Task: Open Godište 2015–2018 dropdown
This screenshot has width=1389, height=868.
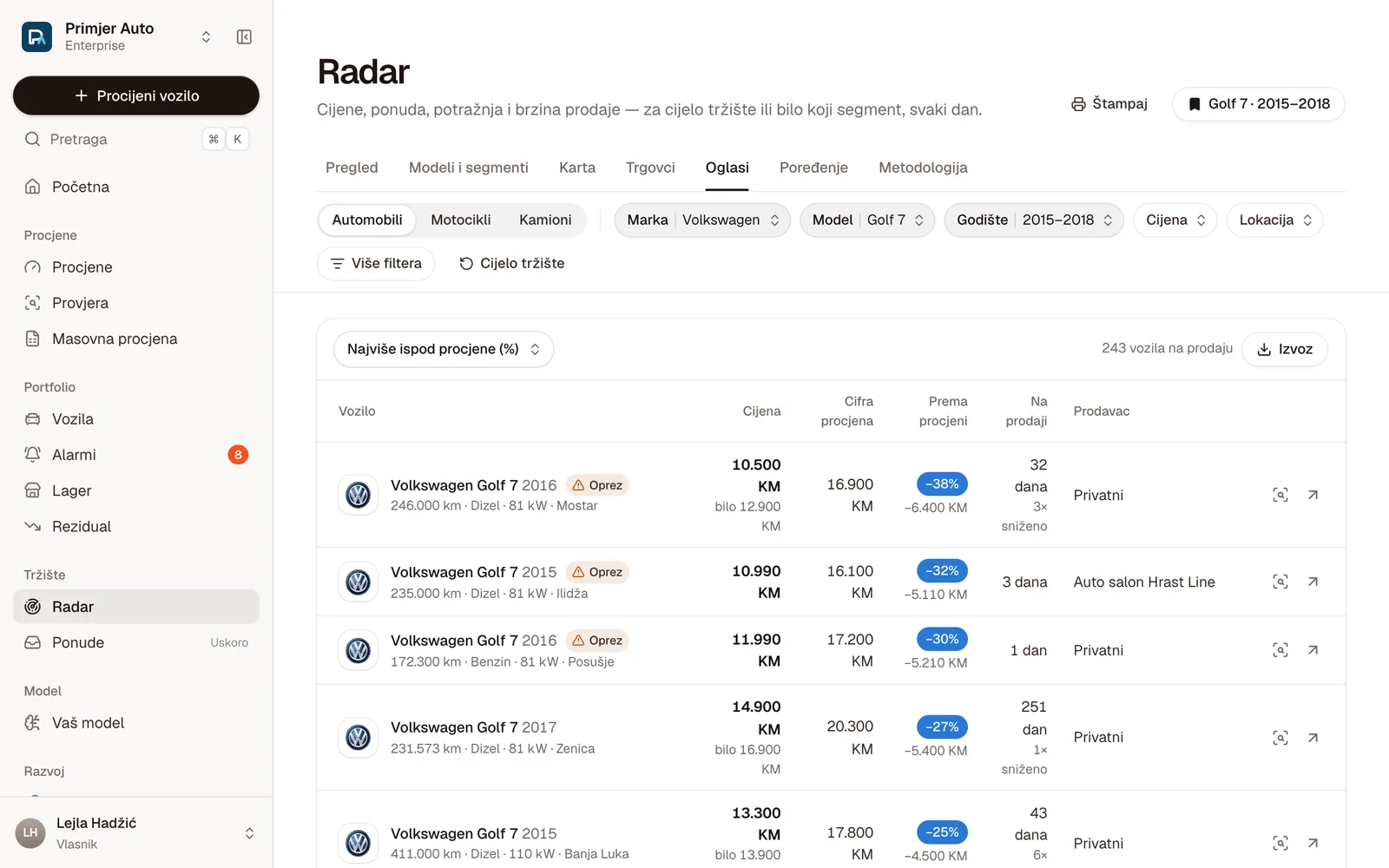Action: 1034,220
